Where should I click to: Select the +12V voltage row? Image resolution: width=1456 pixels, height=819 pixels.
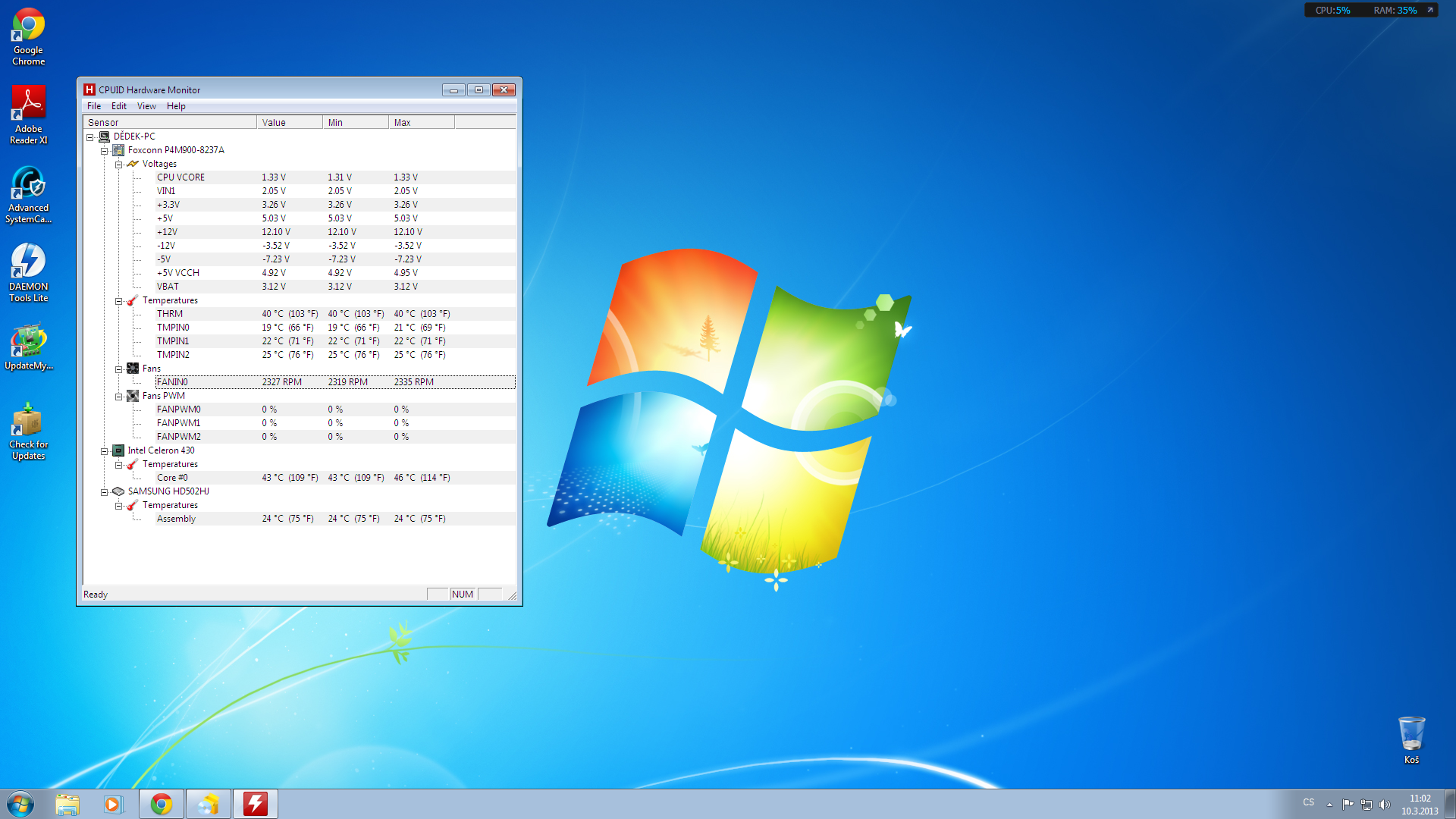(335, 232)
